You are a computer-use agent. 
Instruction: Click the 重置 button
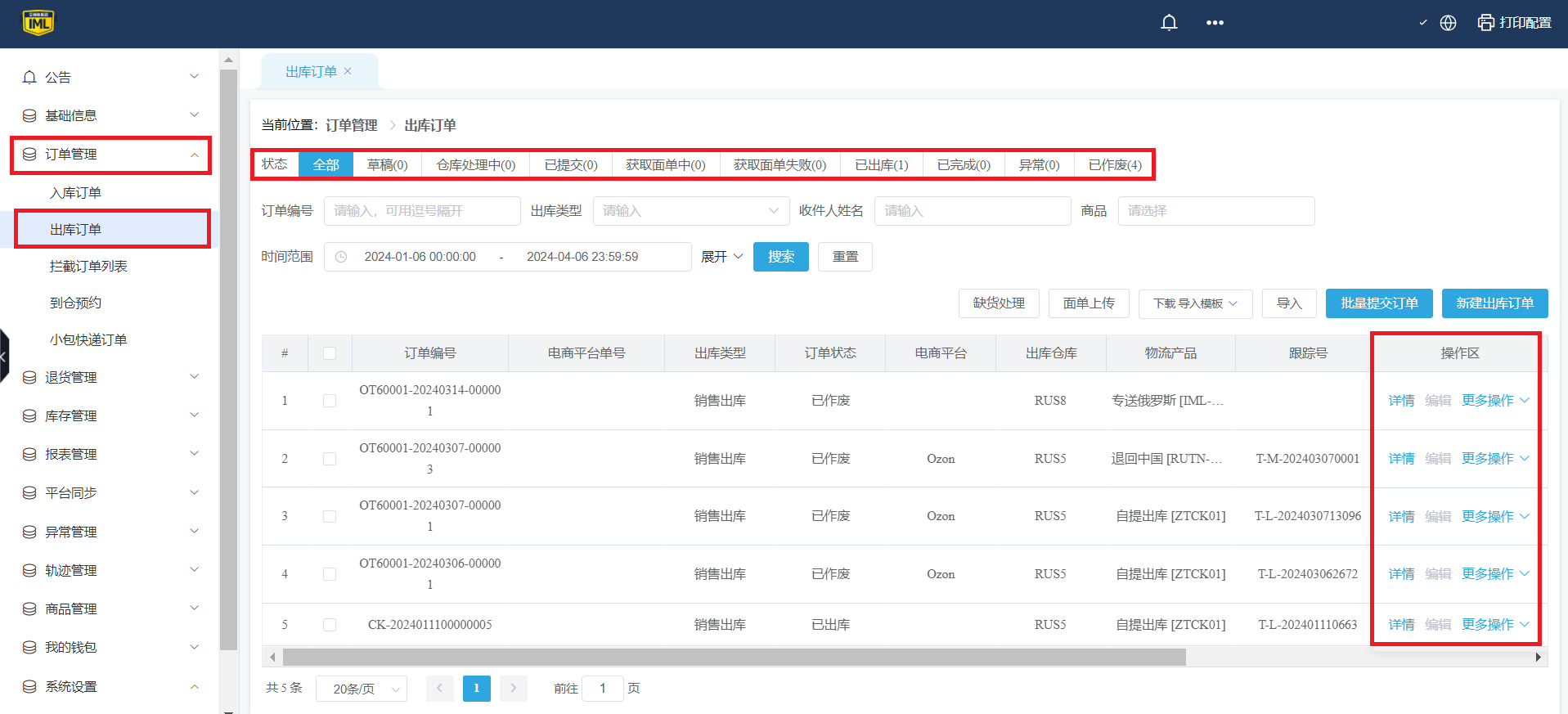(845, 257)
